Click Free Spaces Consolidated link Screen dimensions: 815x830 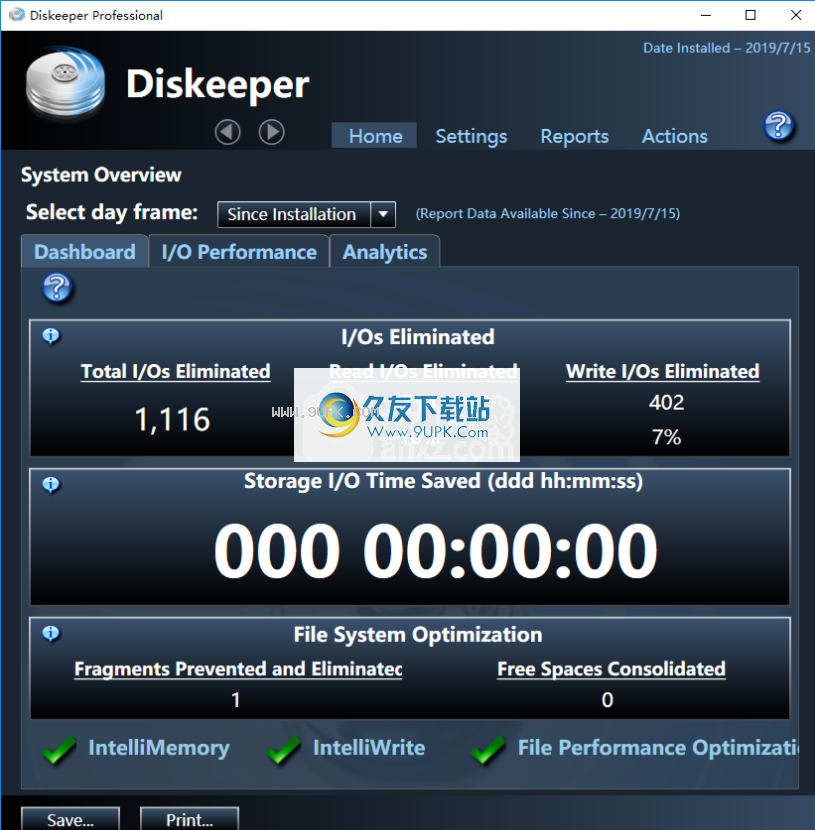(611, 669)
